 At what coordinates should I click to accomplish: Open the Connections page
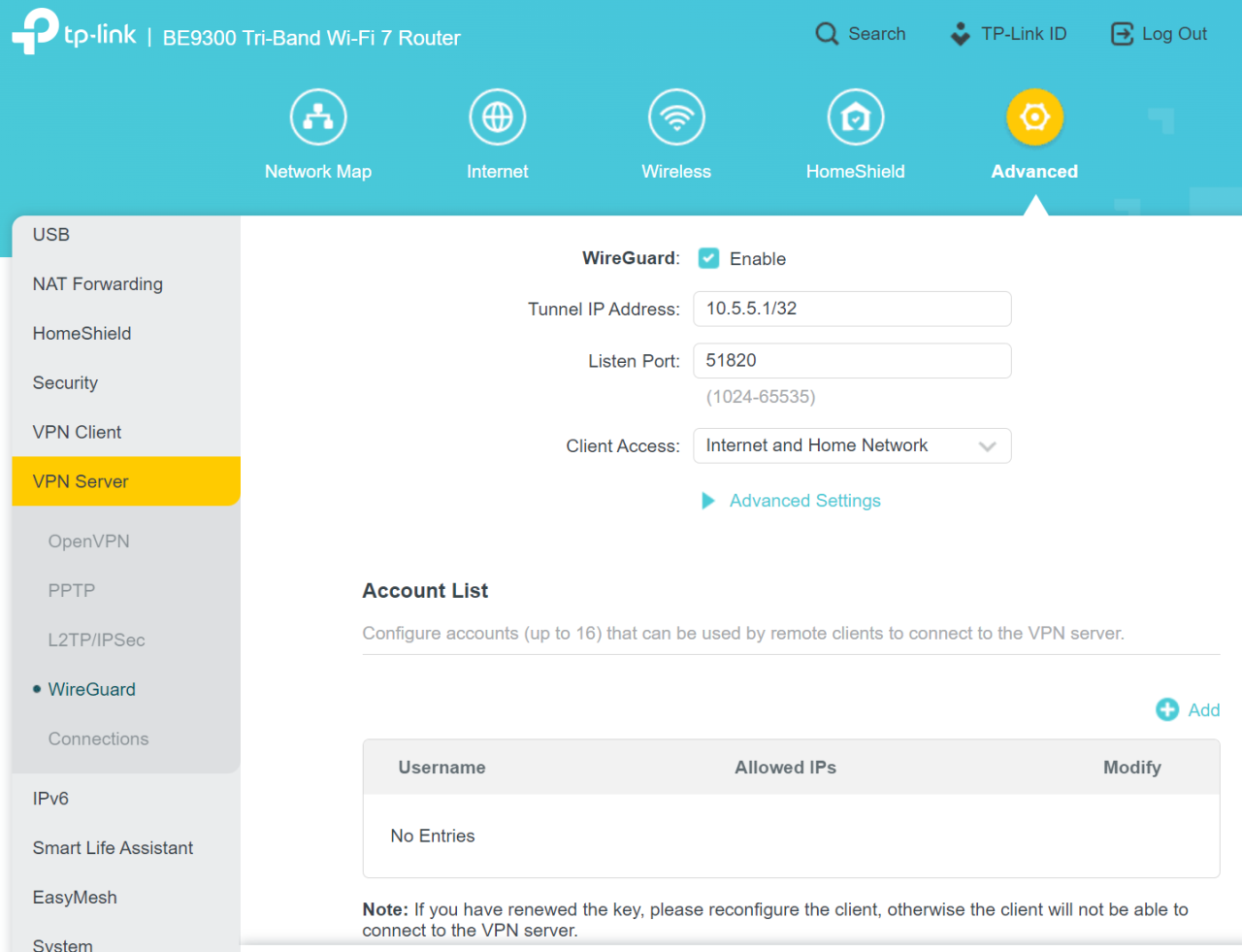coord(98,739)
